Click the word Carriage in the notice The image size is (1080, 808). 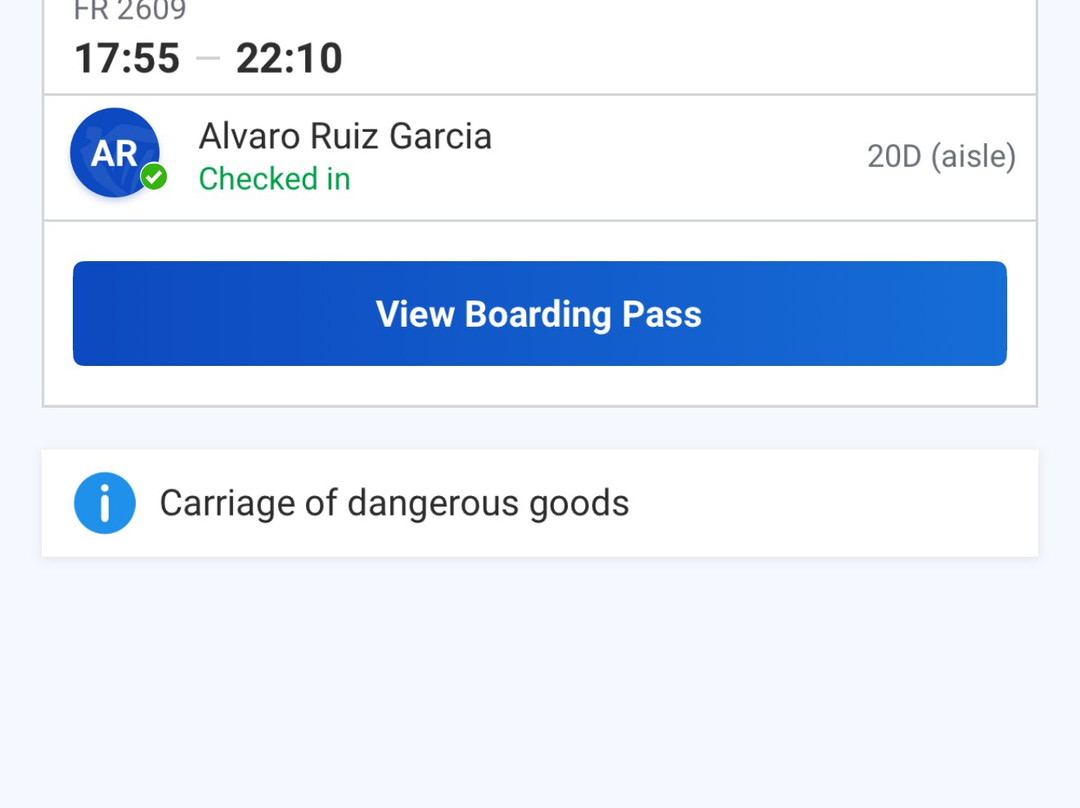227,503
